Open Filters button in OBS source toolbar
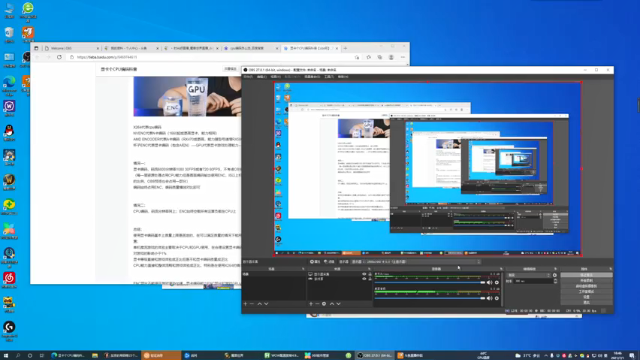Viewport: 640px width, 360px height. pyautogui.click(x=329, y=262)
